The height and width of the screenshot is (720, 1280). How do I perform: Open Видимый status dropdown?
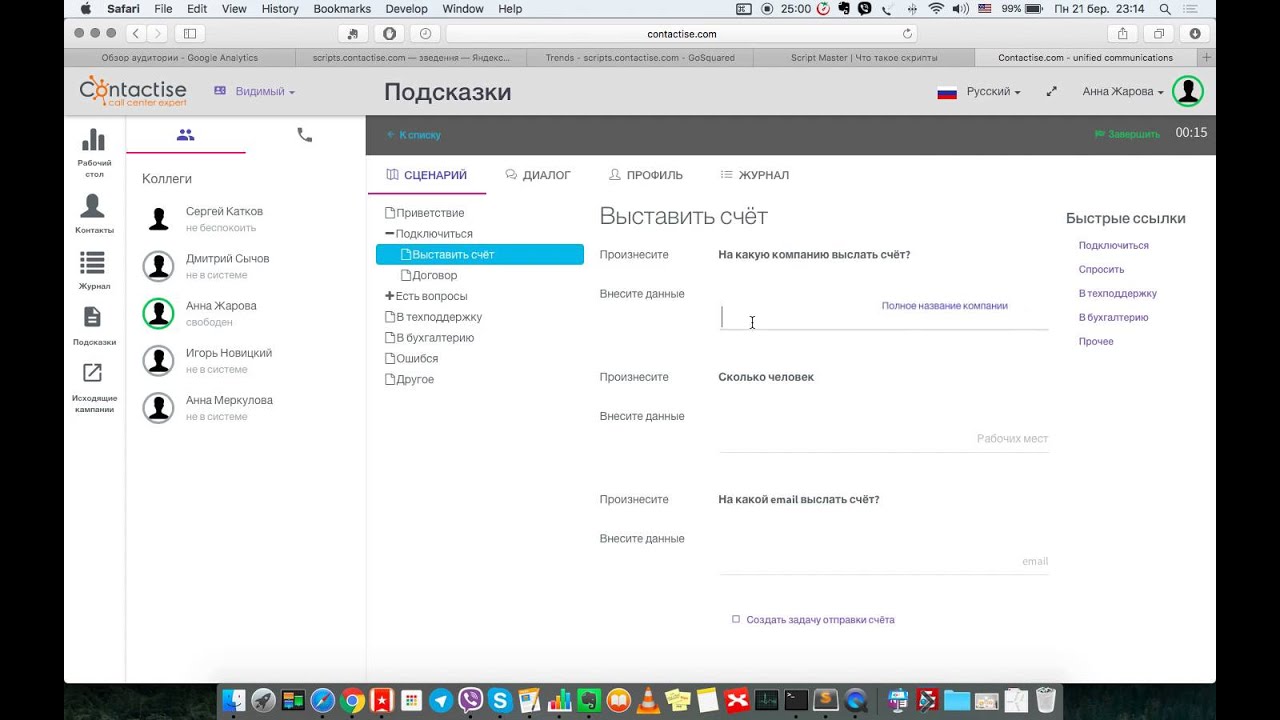tap(254, 91)
